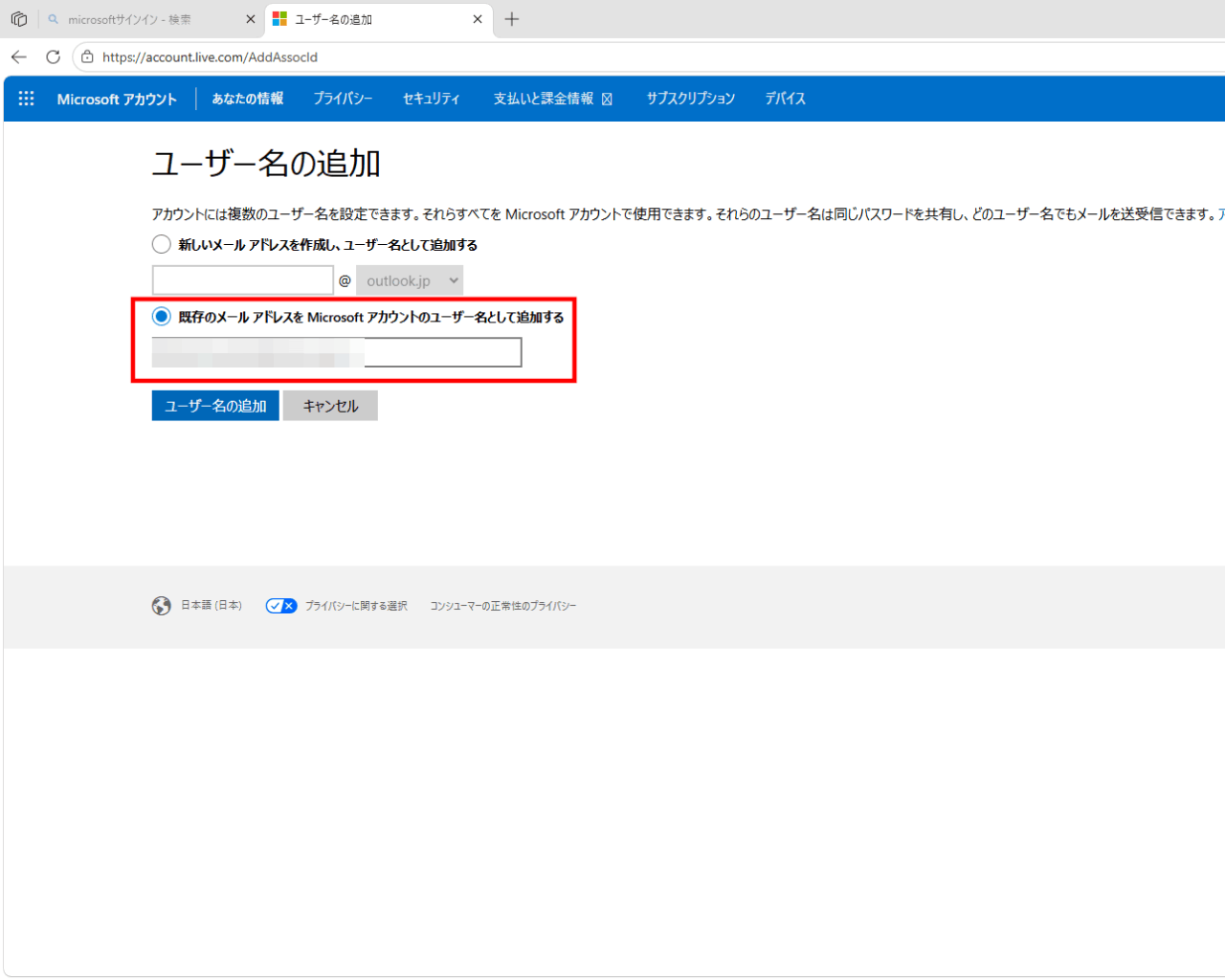Open the プライバシー navigation item
Screen dimensions: 1225x980
[343, 99]
